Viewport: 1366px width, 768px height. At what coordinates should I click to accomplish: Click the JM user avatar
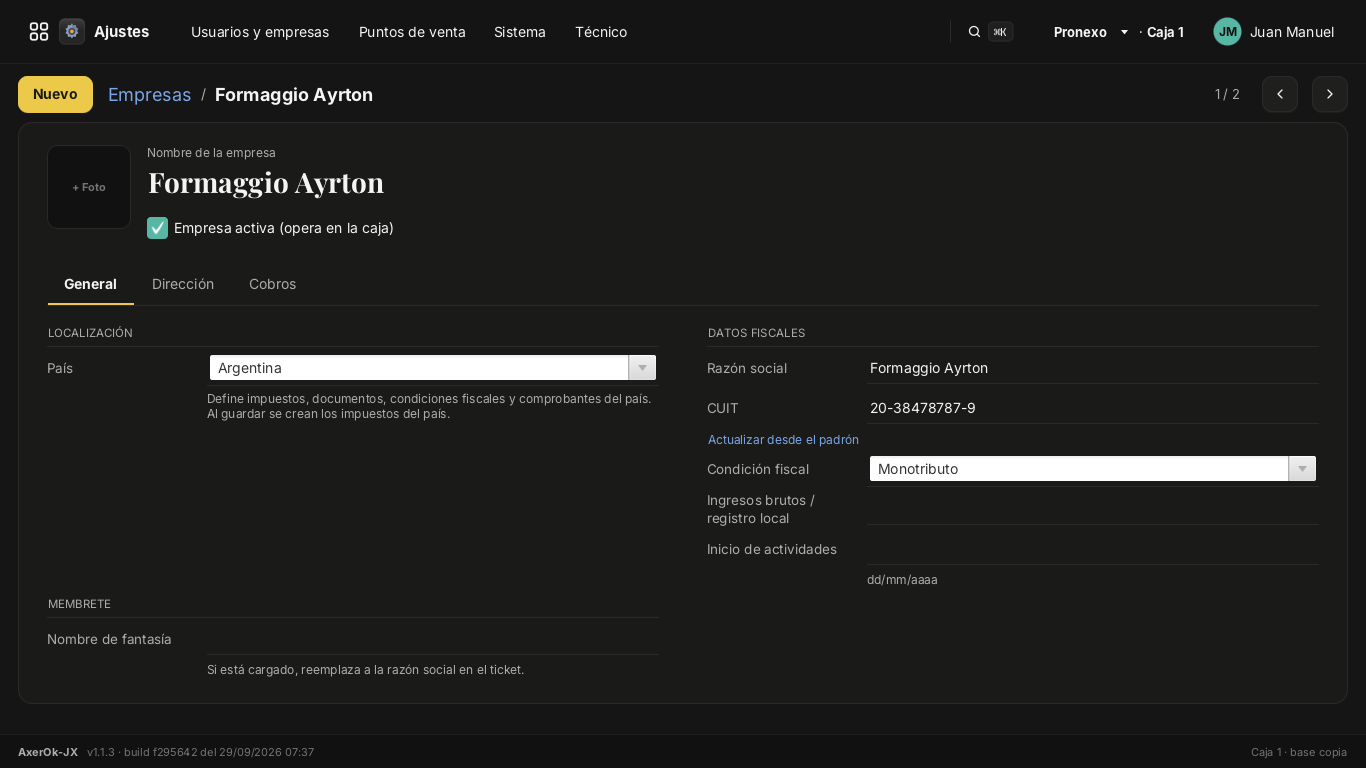1227,32
